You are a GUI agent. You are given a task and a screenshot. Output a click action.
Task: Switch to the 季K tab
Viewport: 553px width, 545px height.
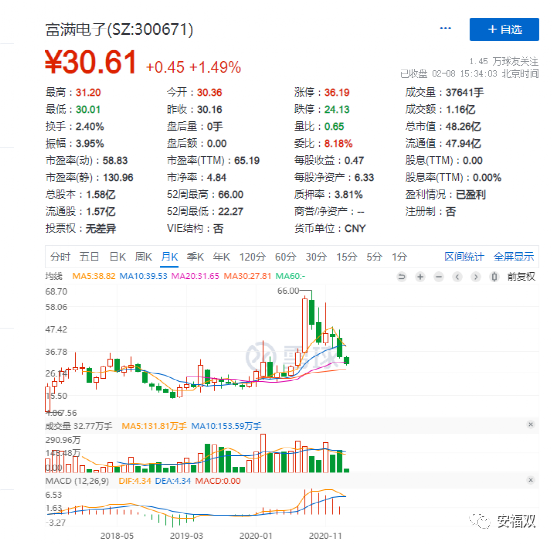(195, 257)
